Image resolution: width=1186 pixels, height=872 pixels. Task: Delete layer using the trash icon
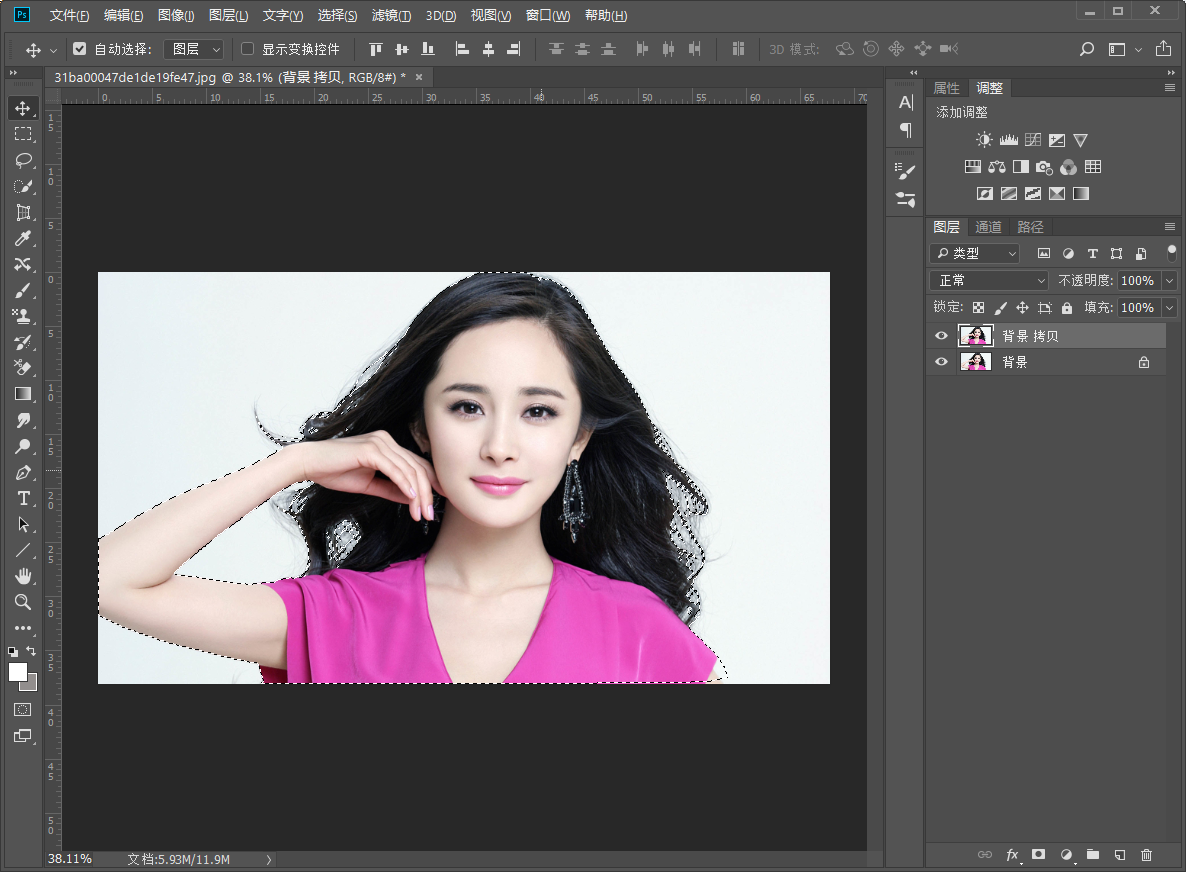click(x=1146, y=855)
